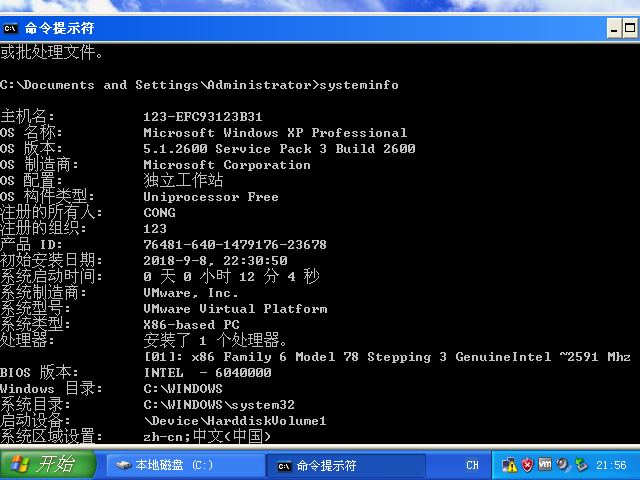Click the 主机名 label
The image size is (640, 480).
point(27,116)
